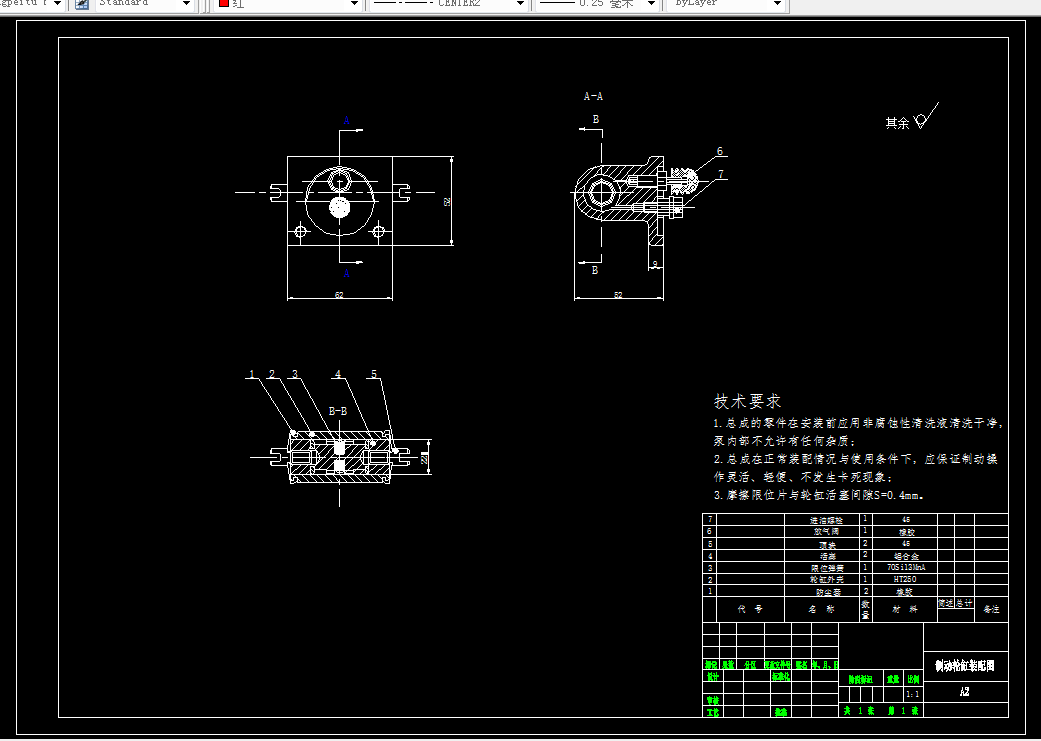Viewport: 1041px width, 741px height.
Task: Select the 放气阀 part name cell
Action: pyautogui.click(x=823, y=532)
